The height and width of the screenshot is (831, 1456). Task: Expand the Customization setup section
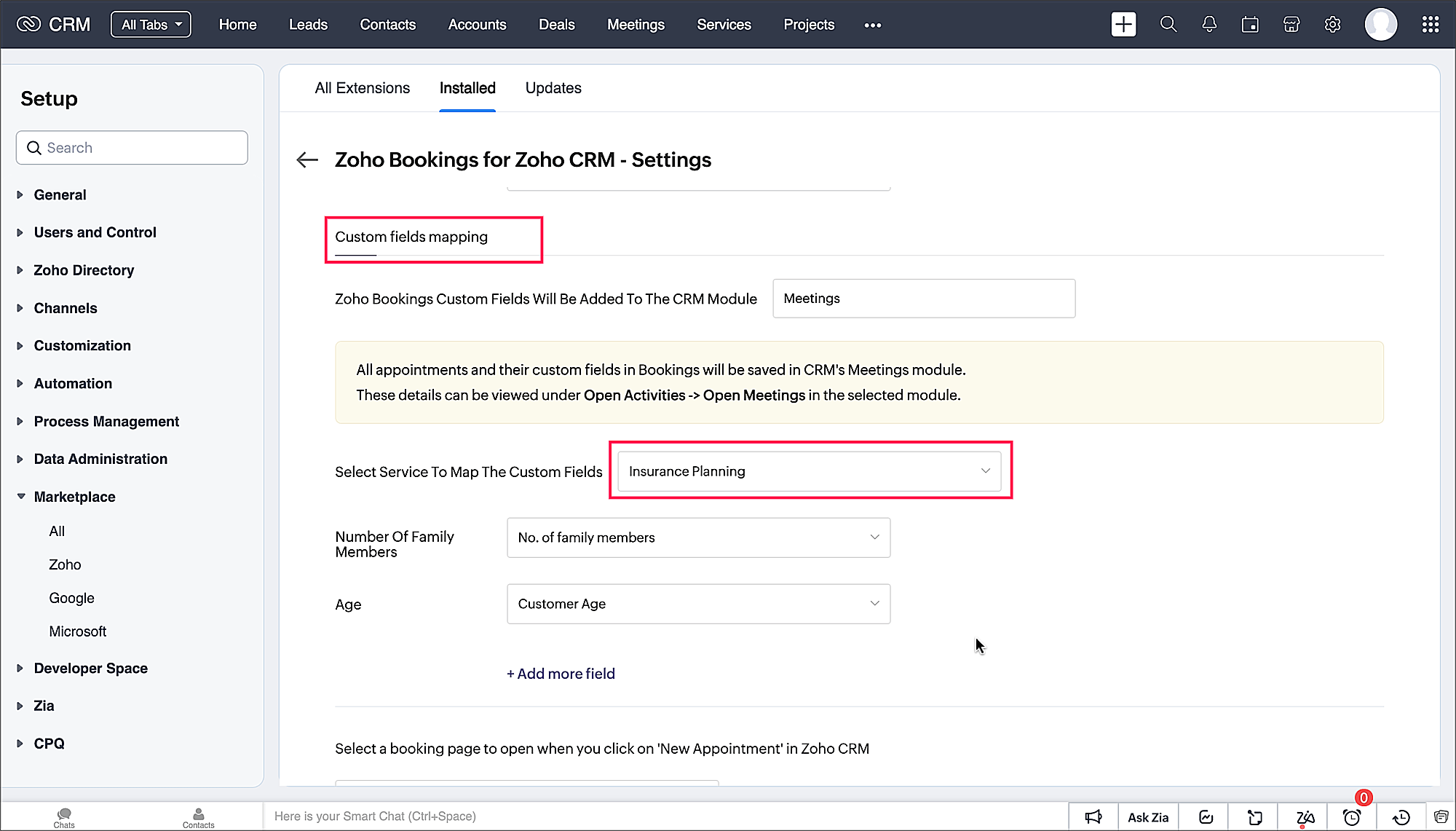82,346
